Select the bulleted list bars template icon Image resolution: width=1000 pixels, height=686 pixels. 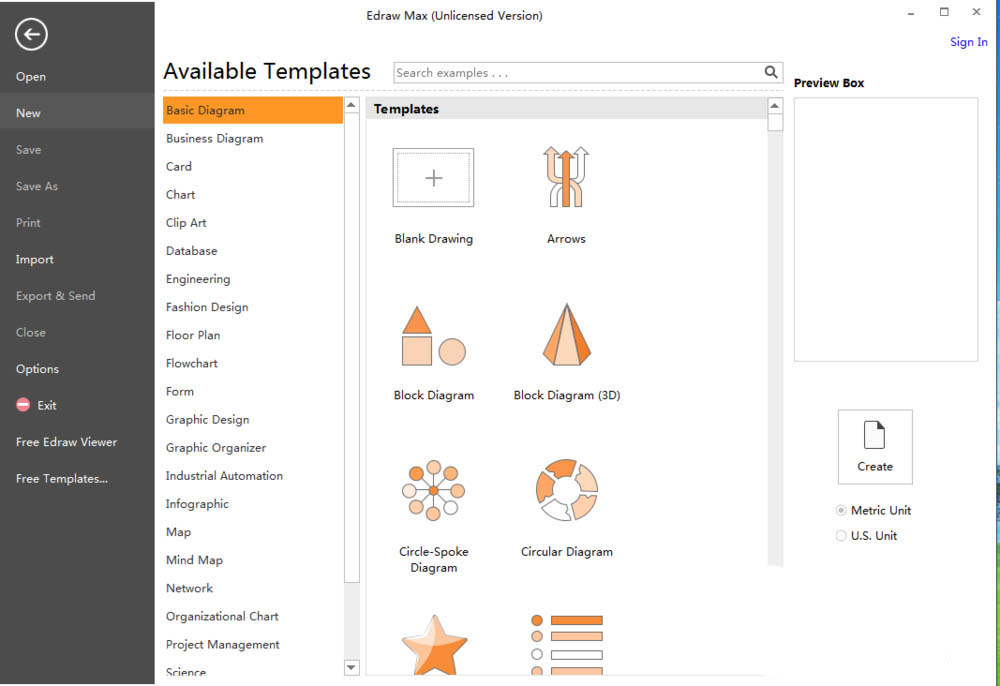[x=566, y=644]
